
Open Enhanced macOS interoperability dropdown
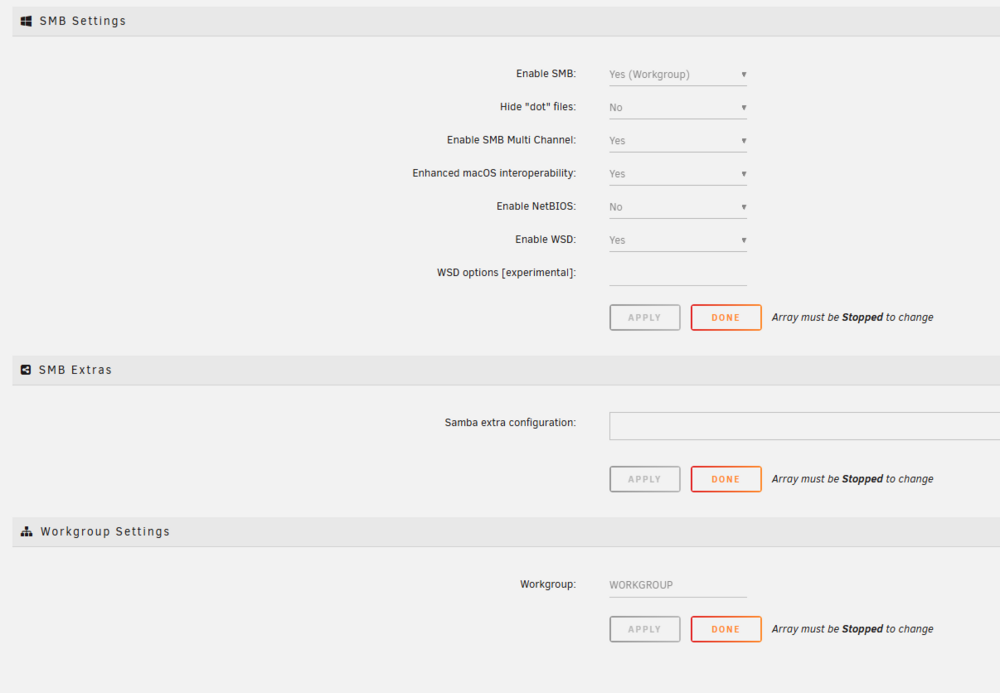coord(677,174)
